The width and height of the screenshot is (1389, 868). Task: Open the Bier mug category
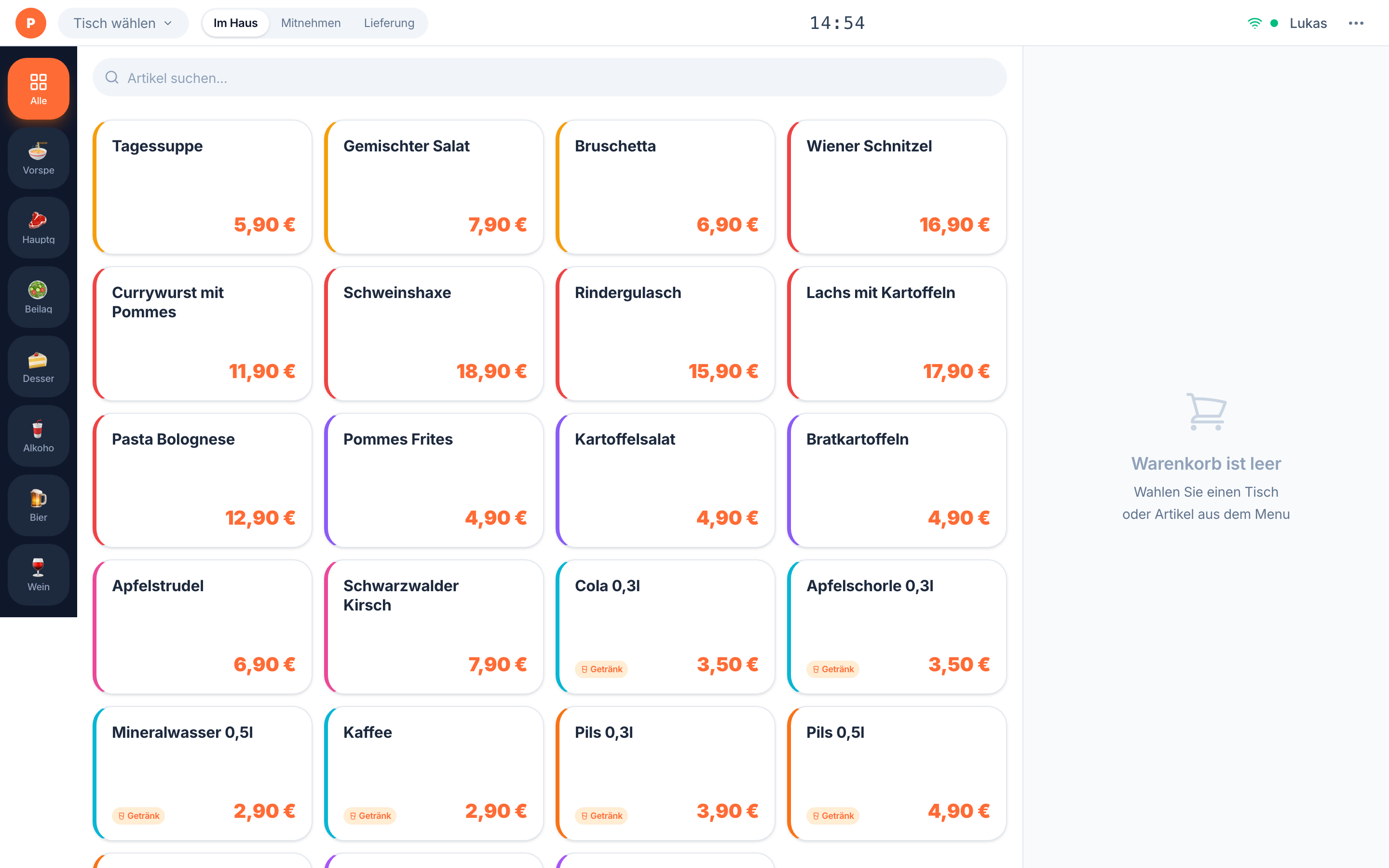[x=39, y=505]
